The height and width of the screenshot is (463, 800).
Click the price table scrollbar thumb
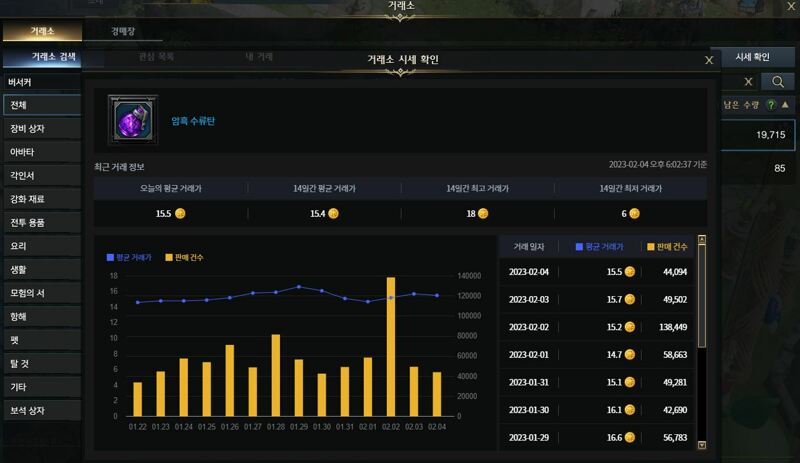[x=702, y=295]
